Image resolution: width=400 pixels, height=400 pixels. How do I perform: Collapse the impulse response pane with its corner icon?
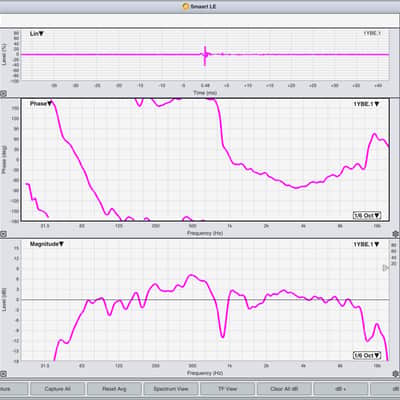(x=3, y=94)
